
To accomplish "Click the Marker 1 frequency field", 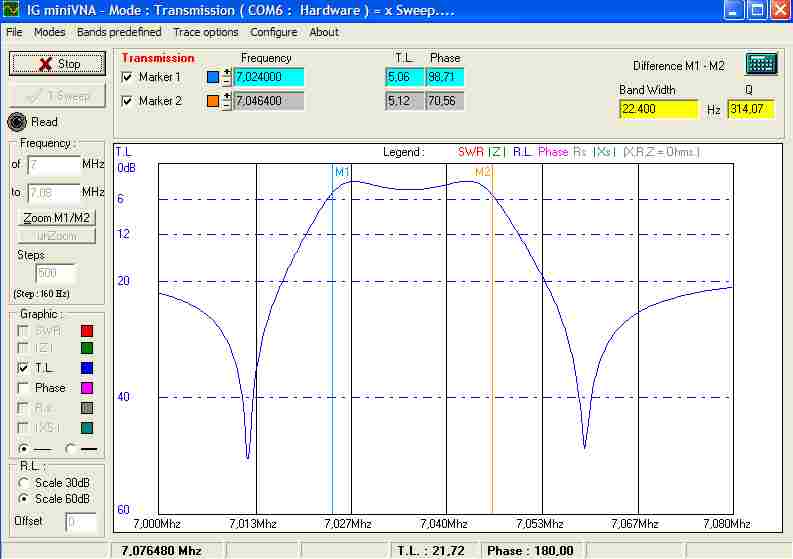I will (x=269, y=77).
